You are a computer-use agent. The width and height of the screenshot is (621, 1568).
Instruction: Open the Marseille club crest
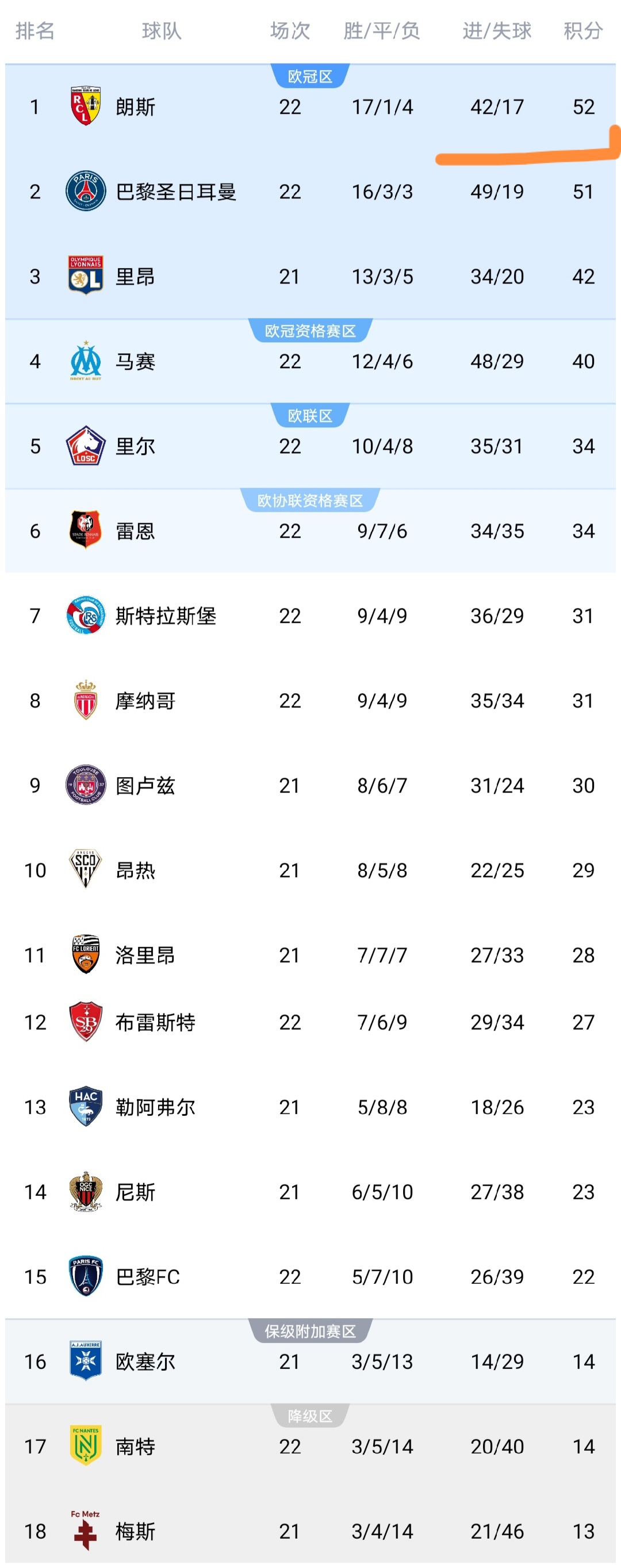click(86, 361)
